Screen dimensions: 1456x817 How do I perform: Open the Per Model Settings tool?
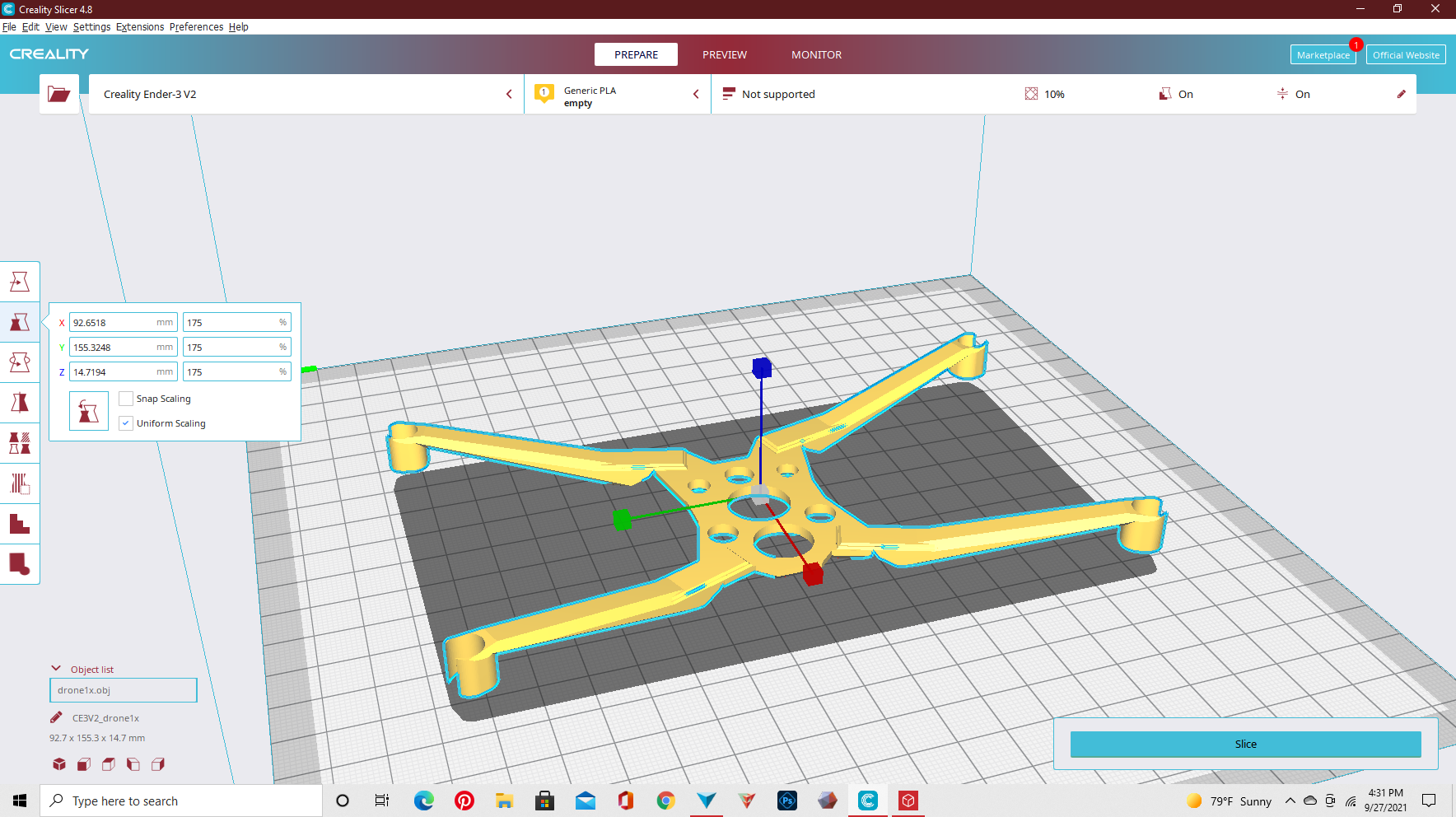pyautogui.click(x=20, y=443)
